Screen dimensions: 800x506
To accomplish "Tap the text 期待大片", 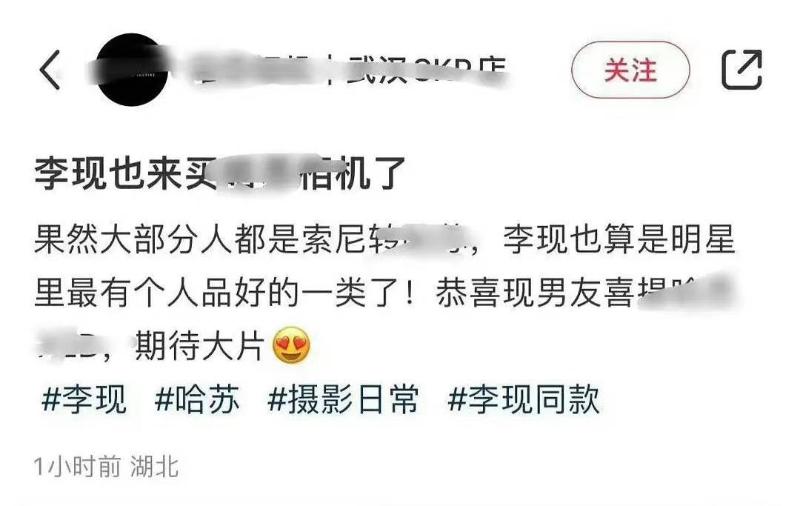I will (199, 346).
